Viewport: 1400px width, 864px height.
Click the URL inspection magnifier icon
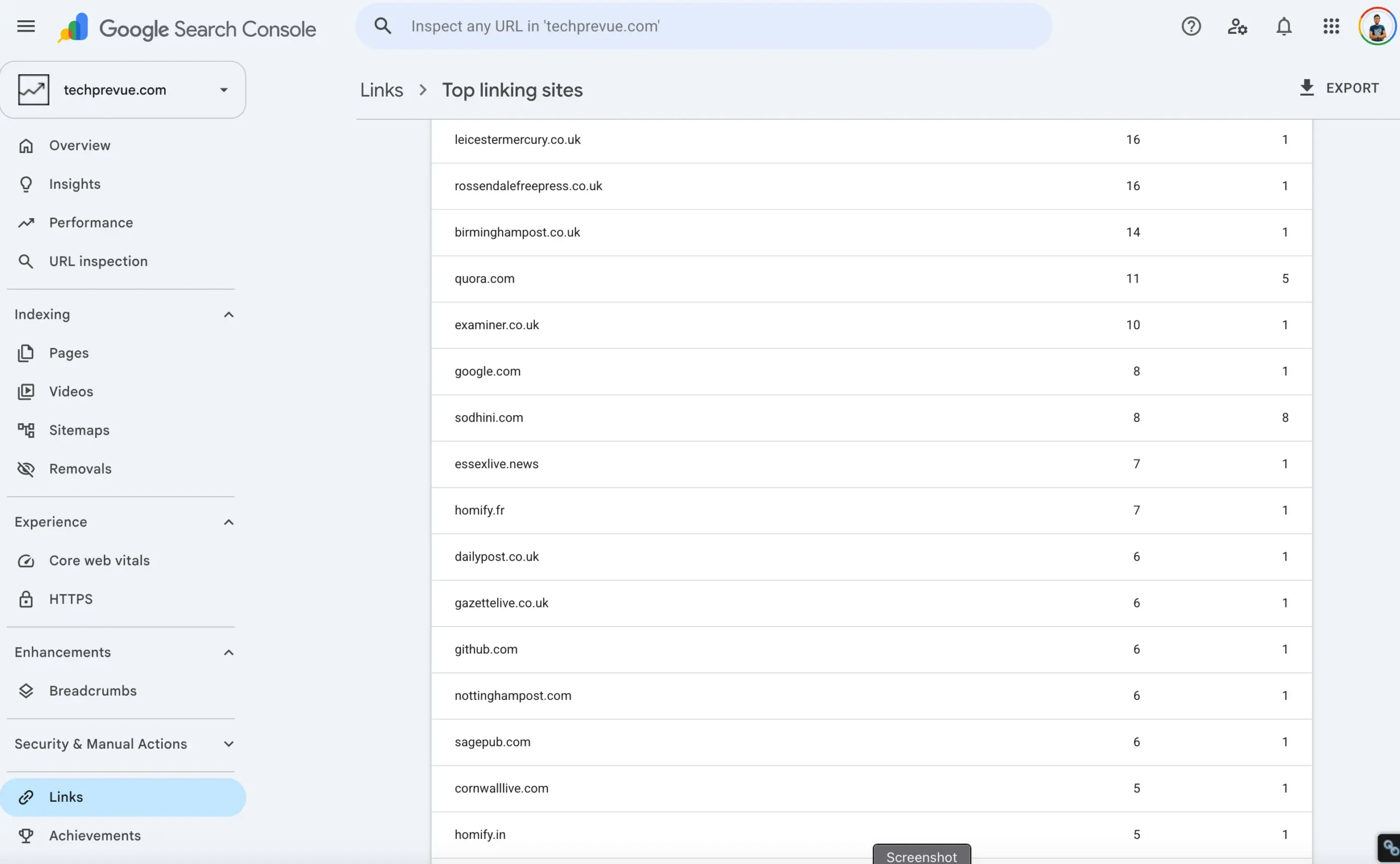click(26, 261)
